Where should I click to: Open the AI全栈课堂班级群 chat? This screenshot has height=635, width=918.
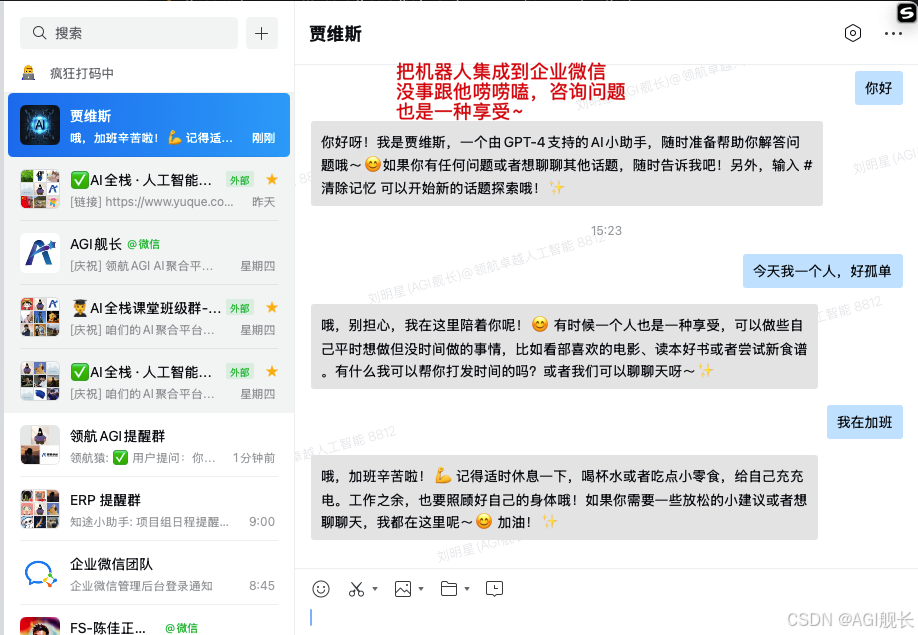coord(149,317)
